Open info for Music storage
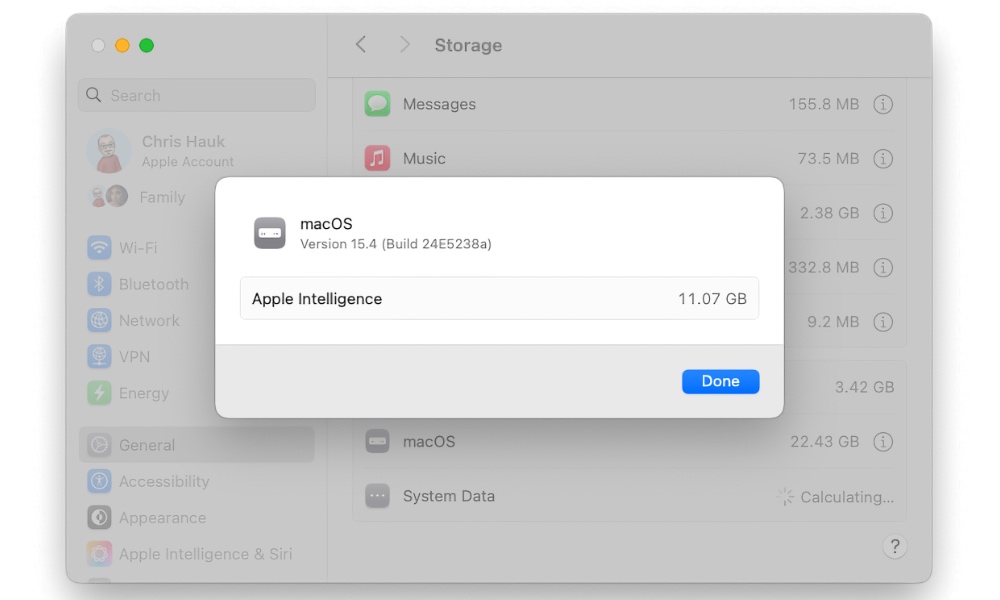Image resolution: width=1000 pixels, height=600 pixels. pos(883,158)
